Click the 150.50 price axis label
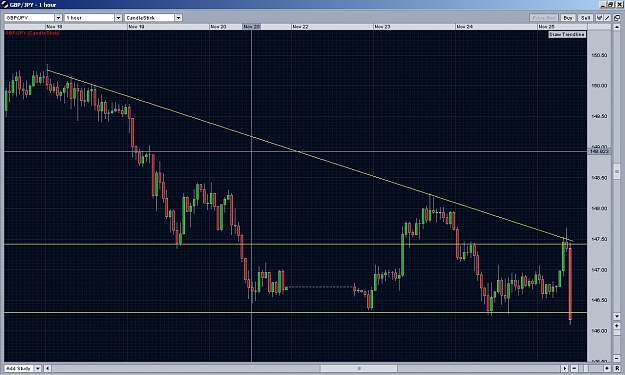The height and width of the screenshot is (375, 625). click(599, 55)
